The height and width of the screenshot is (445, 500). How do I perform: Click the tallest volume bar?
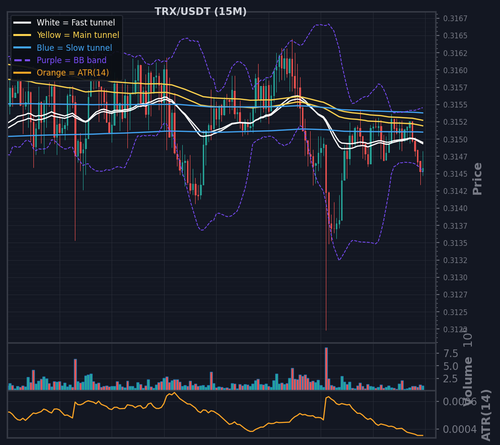pyautogui.click(x=326, y=369)
